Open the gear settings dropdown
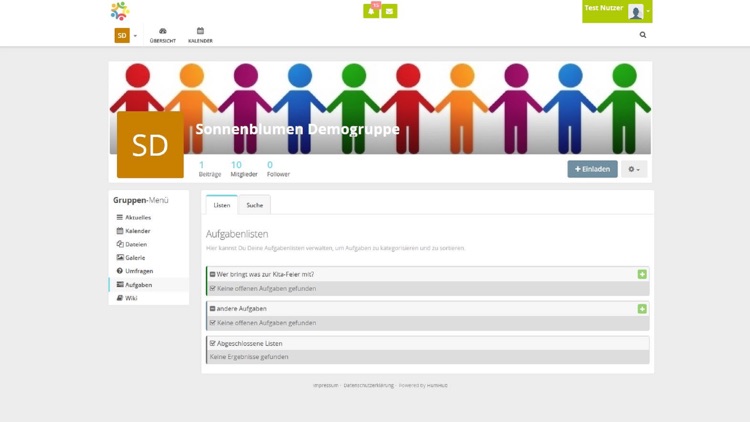Image resolution: width=750 pixels, height=422 pixels. 634,169
